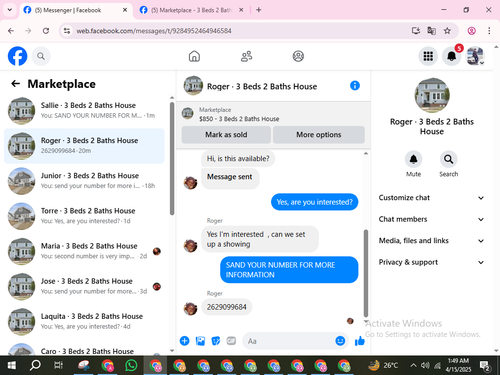The image size is (500, 375).
Task: Open Junior's 3 Beds 2 Baths conversation
Action: (84, 181)
